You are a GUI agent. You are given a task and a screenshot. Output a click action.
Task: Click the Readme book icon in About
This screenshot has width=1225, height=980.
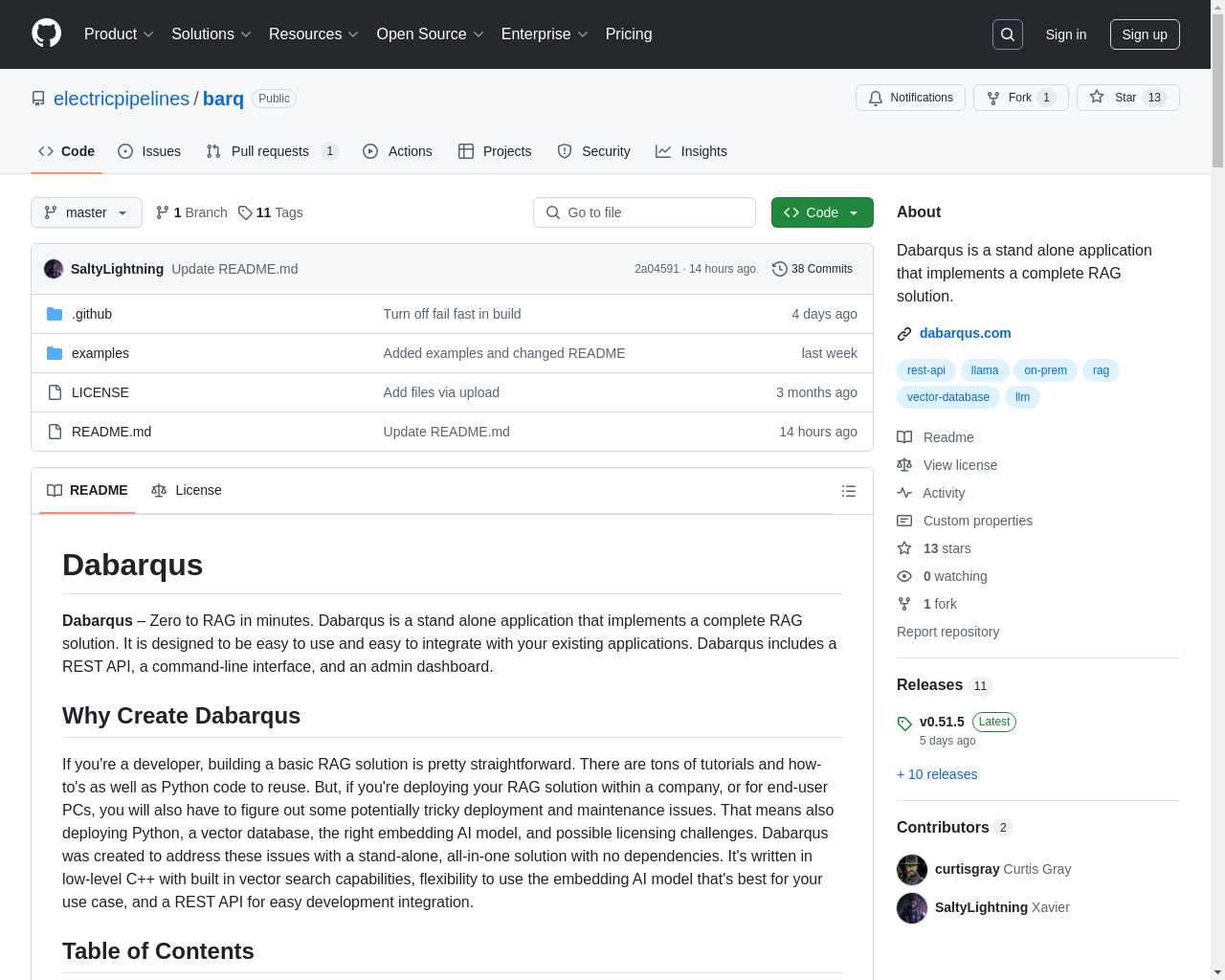[x=904, y=437]
